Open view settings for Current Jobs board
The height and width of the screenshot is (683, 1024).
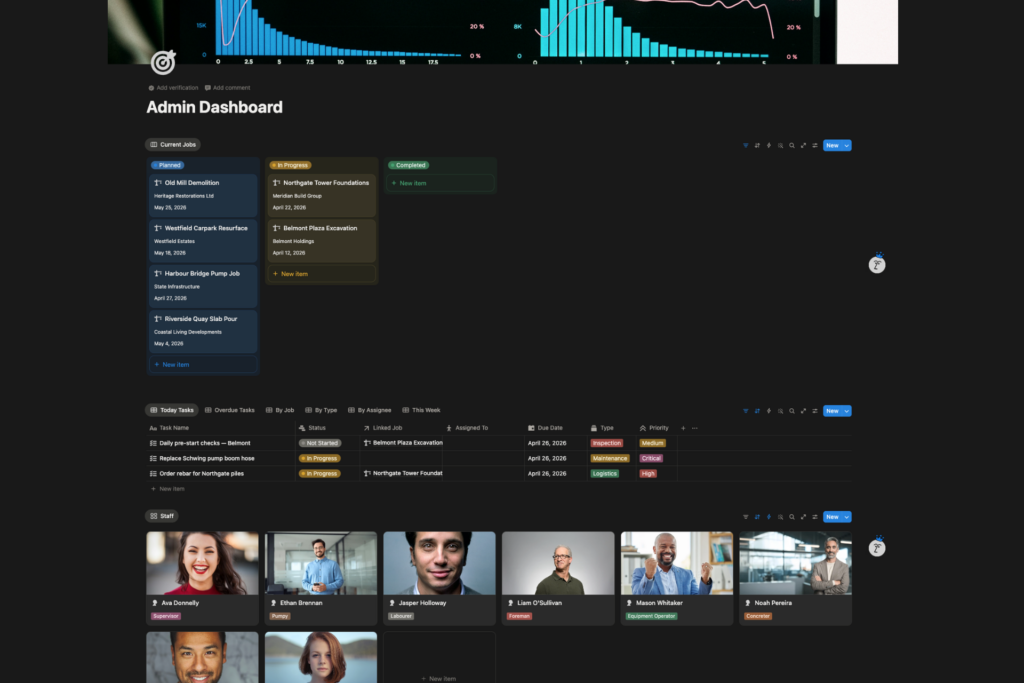pyautogui.click(x=814, y=146)
